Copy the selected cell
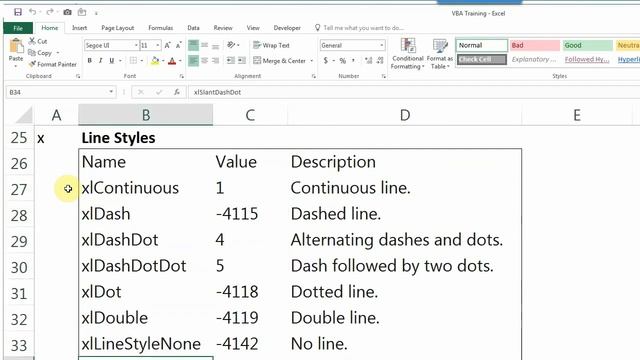Viewport: 640px width, 360px height. coord(40,53)
